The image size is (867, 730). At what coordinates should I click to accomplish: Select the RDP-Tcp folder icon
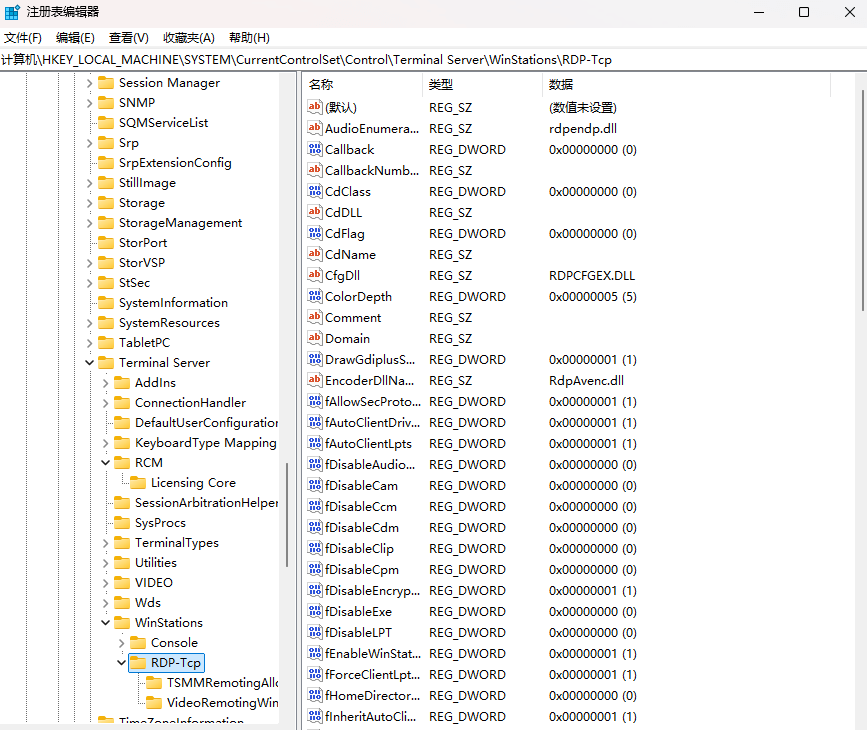138,663
